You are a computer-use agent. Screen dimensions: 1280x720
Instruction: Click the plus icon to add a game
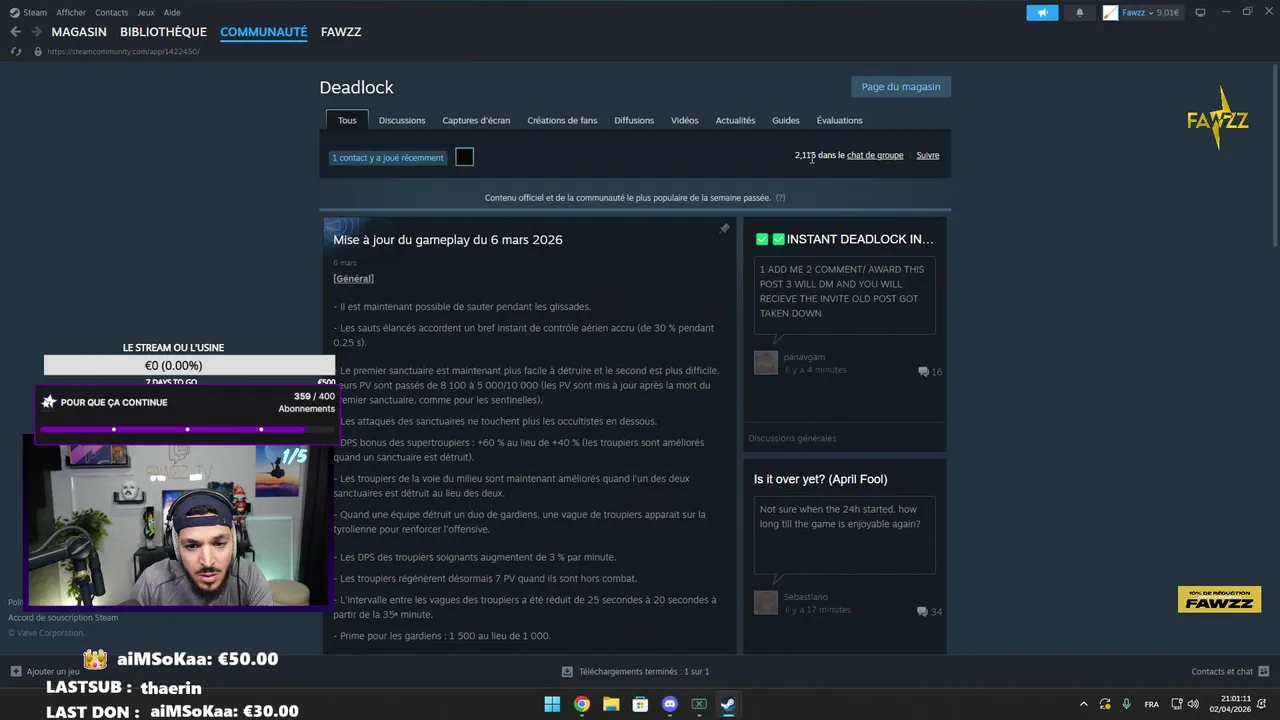coord(16,671)
